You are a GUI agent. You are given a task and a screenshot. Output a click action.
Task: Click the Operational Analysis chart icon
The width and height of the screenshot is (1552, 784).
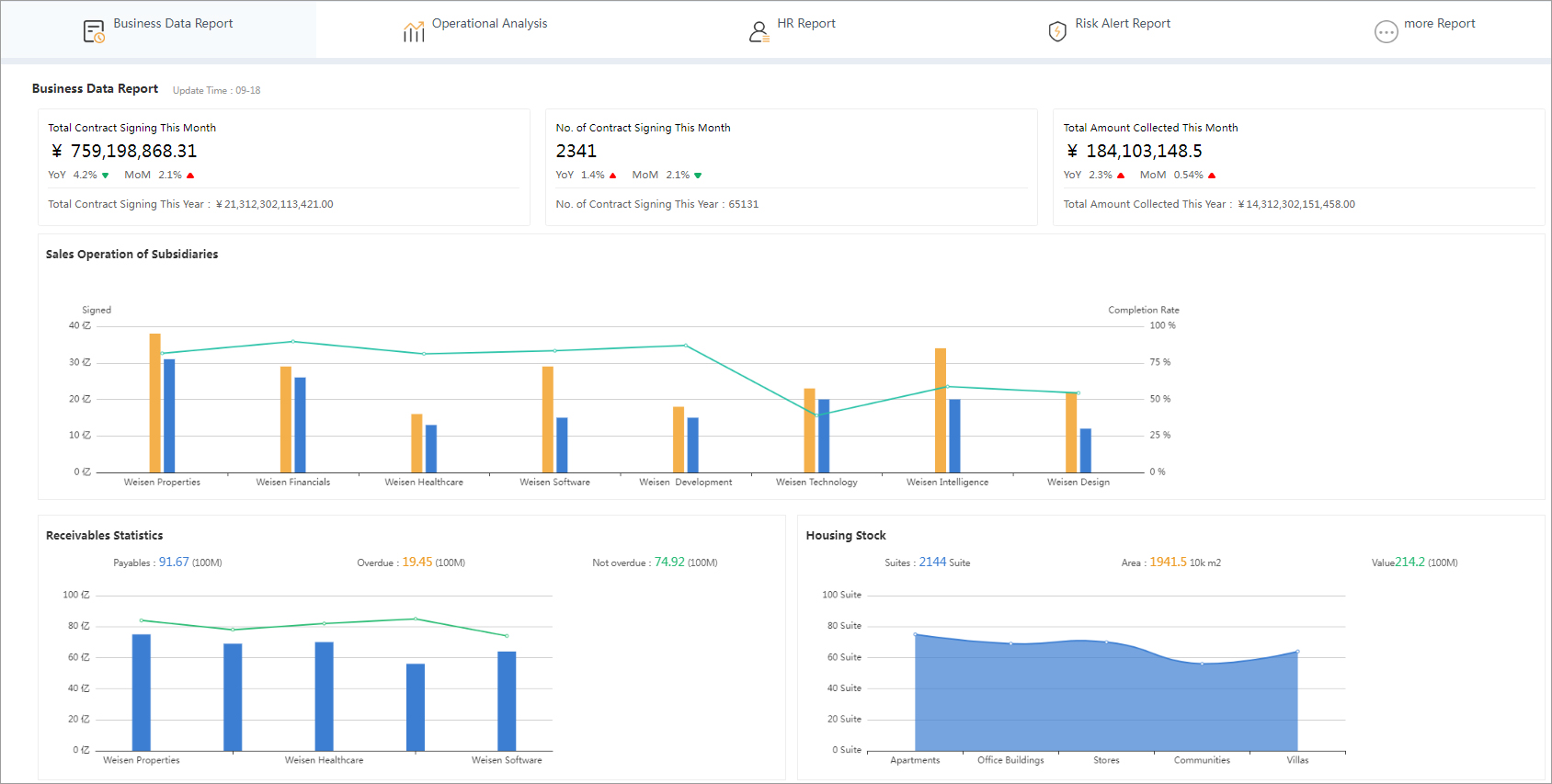[414, 32]
